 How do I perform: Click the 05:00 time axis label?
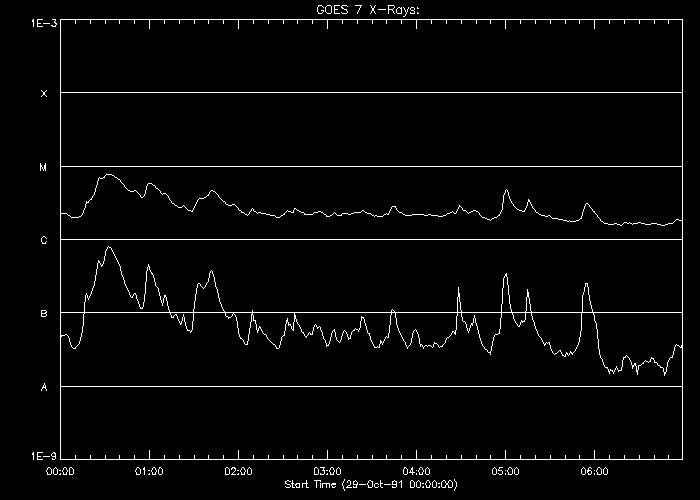point(505,472)
